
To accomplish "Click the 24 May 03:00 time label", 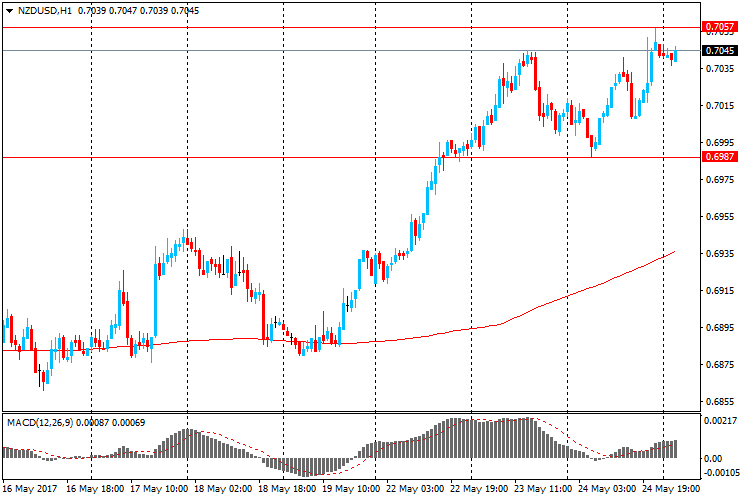I will click(x=607, y=489).
